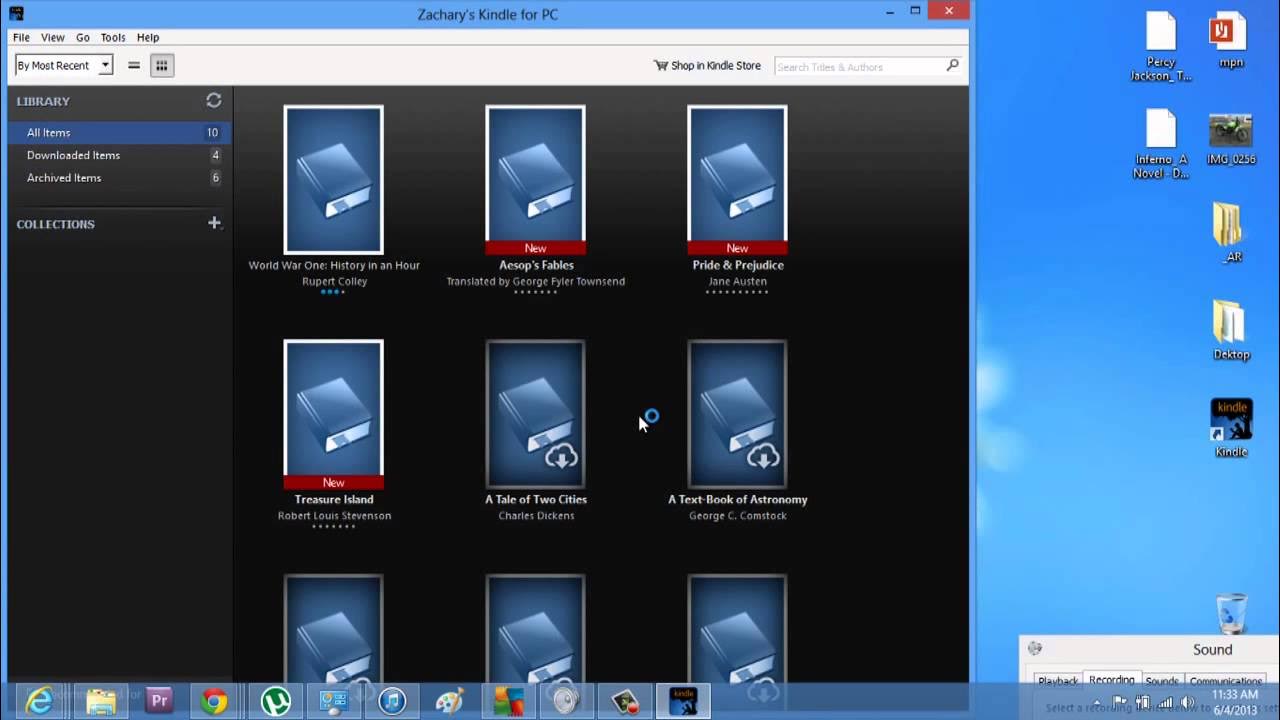Open Paint from taskbar
1280x720 pixels.
tap(449, 701)
